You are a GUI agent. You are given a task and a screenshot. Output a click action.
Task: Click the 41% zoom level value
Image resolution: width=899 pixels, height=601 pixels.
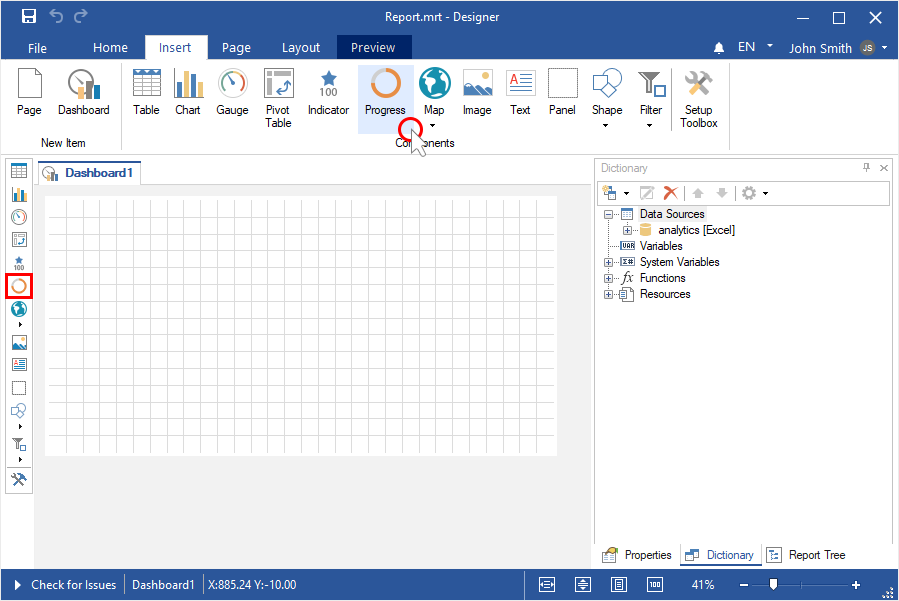702,585
